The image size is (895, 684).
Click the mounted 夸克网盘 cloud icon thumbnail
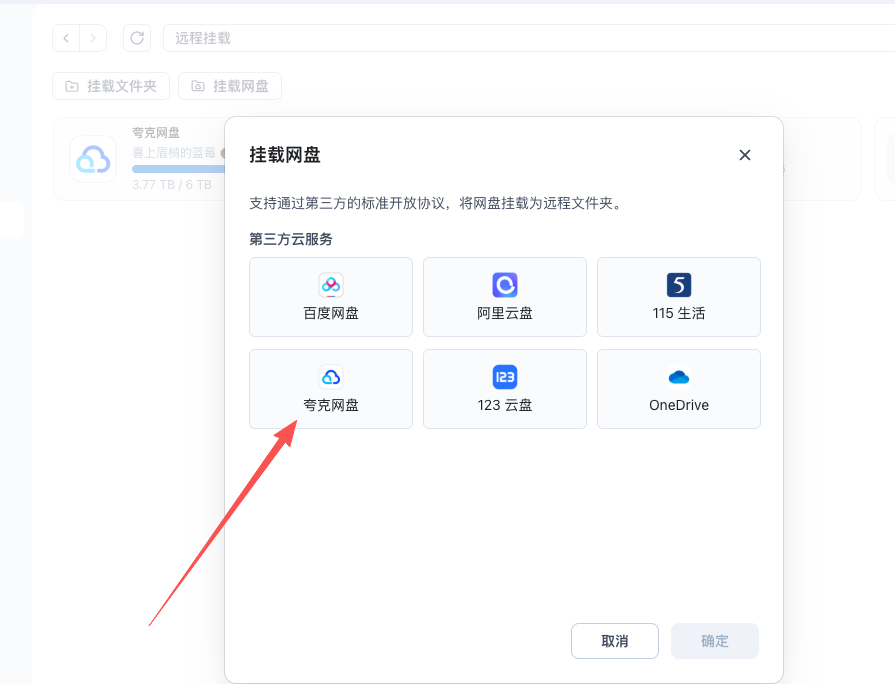pos(93,159)
